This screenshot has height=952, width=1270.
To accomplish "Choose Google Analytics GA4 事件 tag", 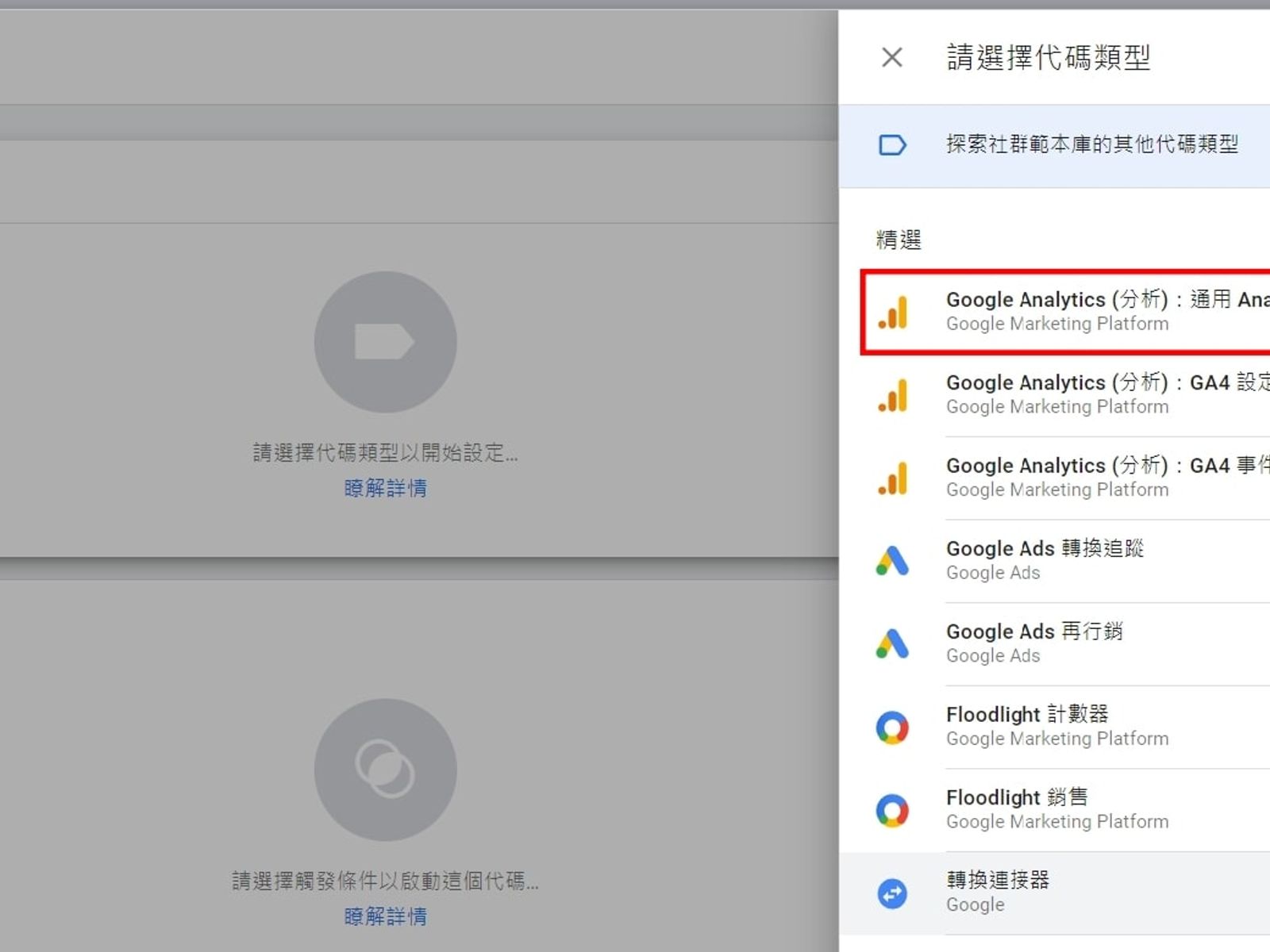I will pyautogui.click(x=1055, y=478).
